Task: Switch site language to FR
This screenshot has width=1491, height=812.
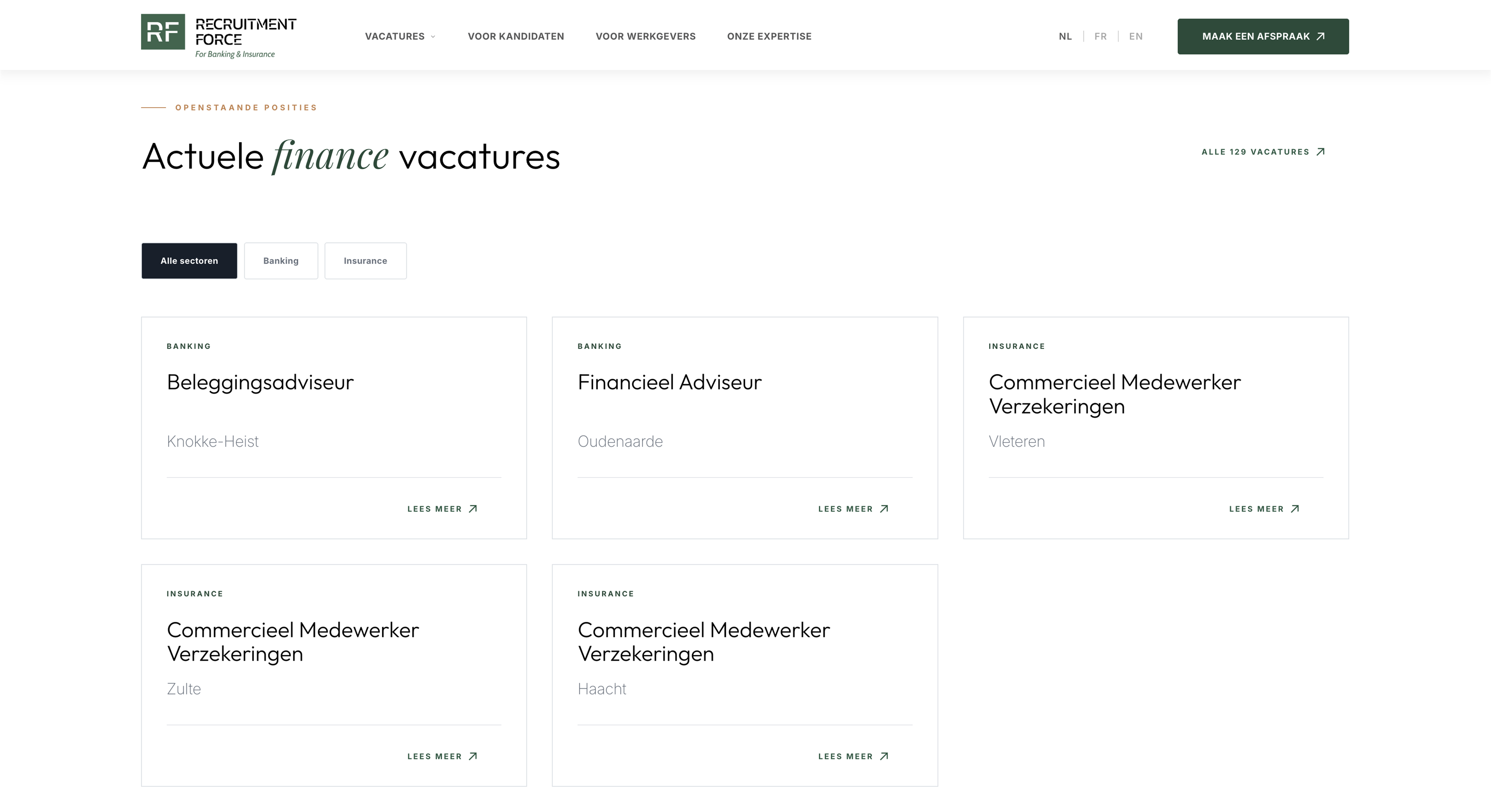Action: (x=1100, y=36)
